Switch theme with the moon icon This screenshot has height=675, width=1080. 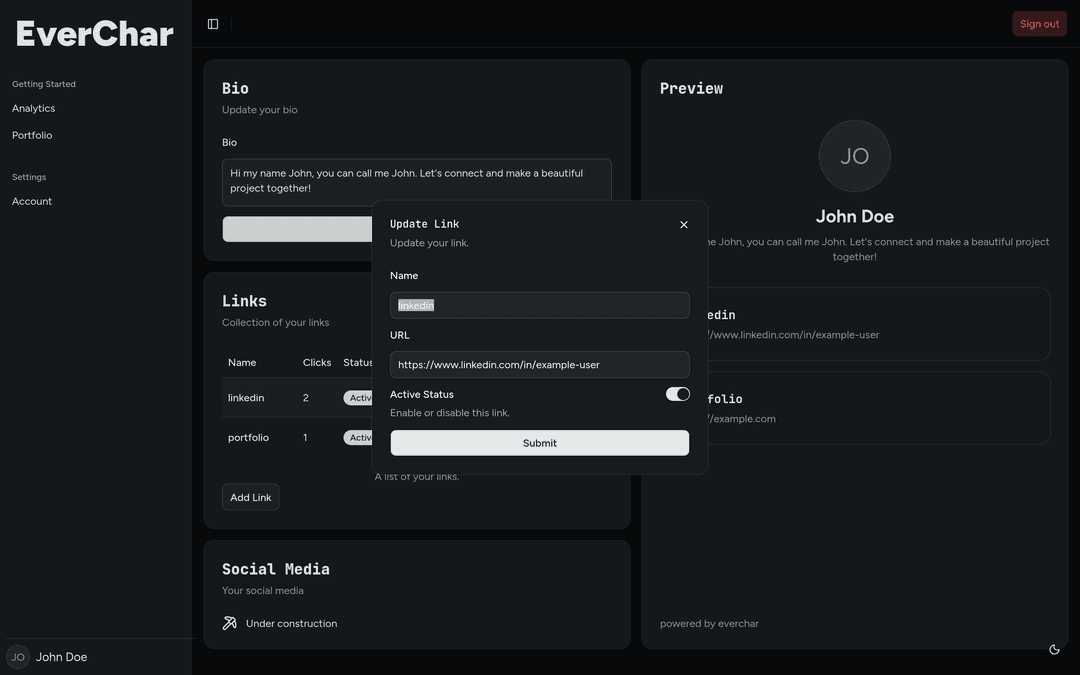1054,650
